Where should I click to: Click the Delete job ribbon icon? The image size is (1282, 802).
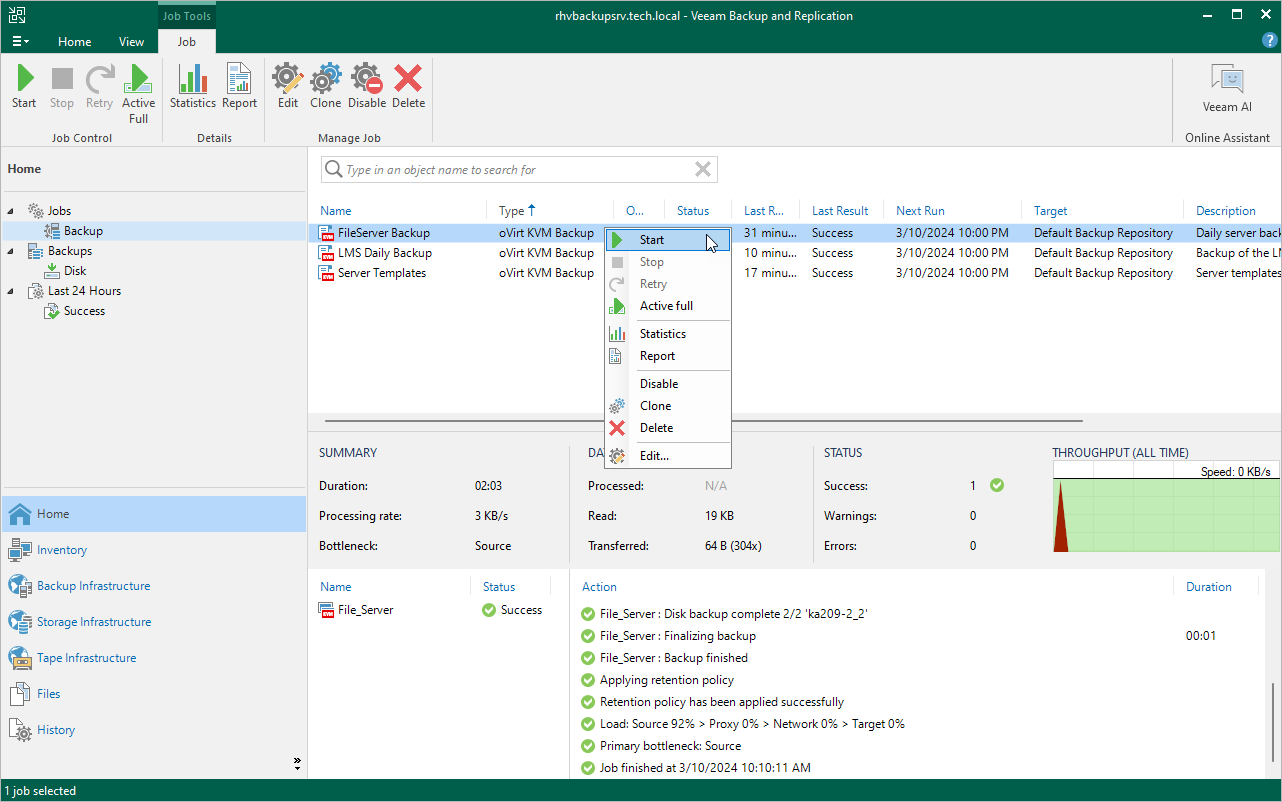tap(408, 87)
